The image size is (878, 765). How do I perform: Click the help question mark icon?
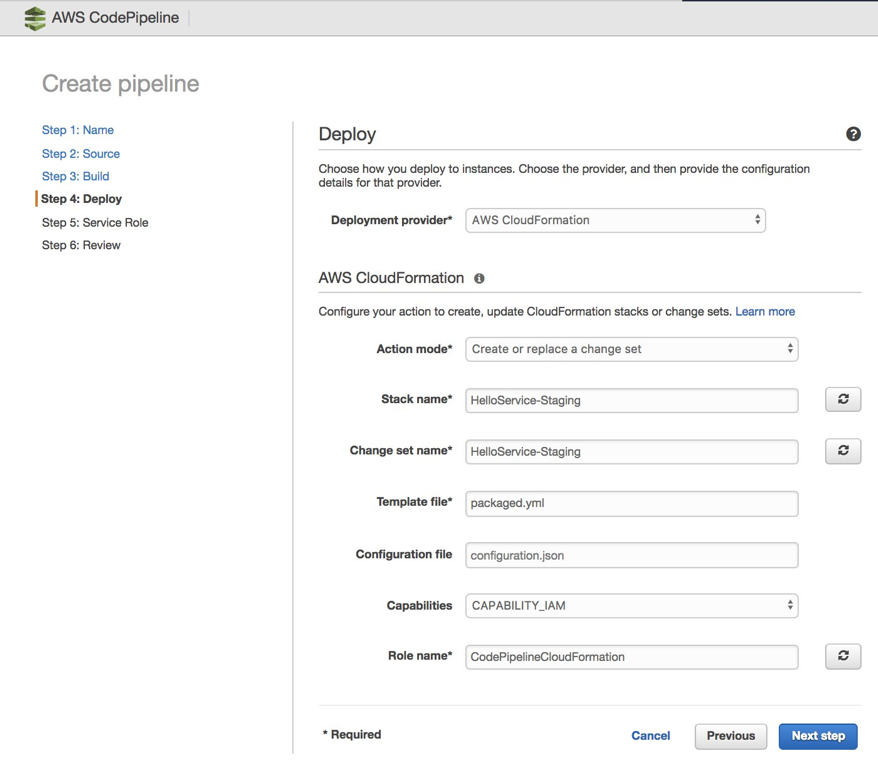click(x=853, y=134)
